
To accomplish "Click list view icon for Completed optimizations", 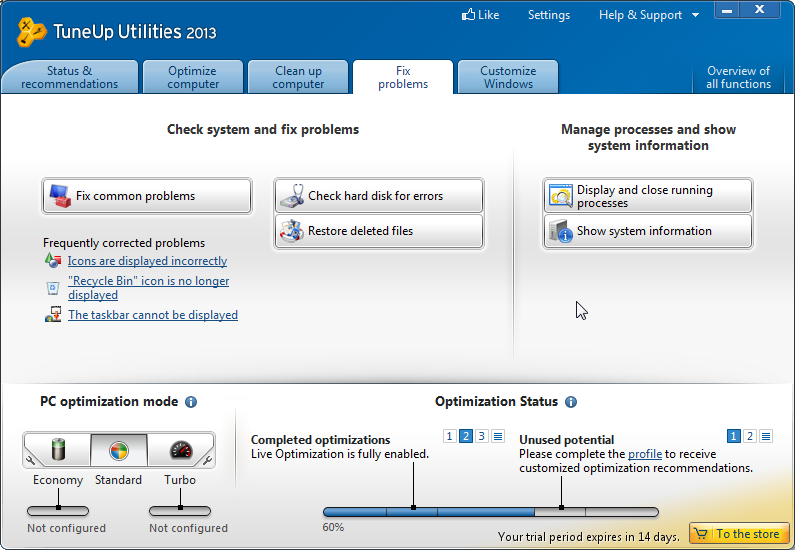I will click(x=498, y=436).
